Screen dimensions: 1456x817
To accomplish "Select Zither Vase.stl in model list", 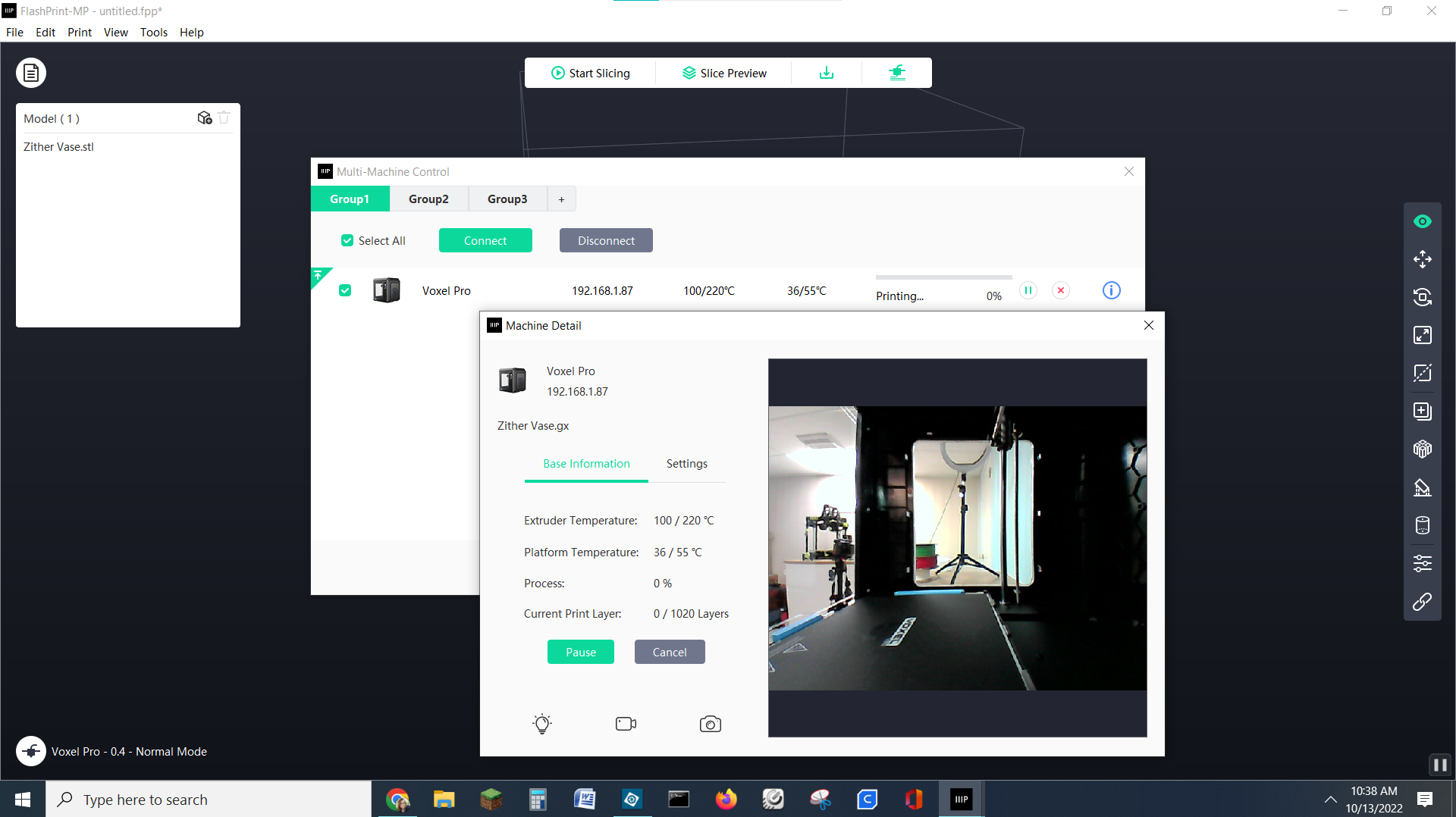I will point(58,147).
